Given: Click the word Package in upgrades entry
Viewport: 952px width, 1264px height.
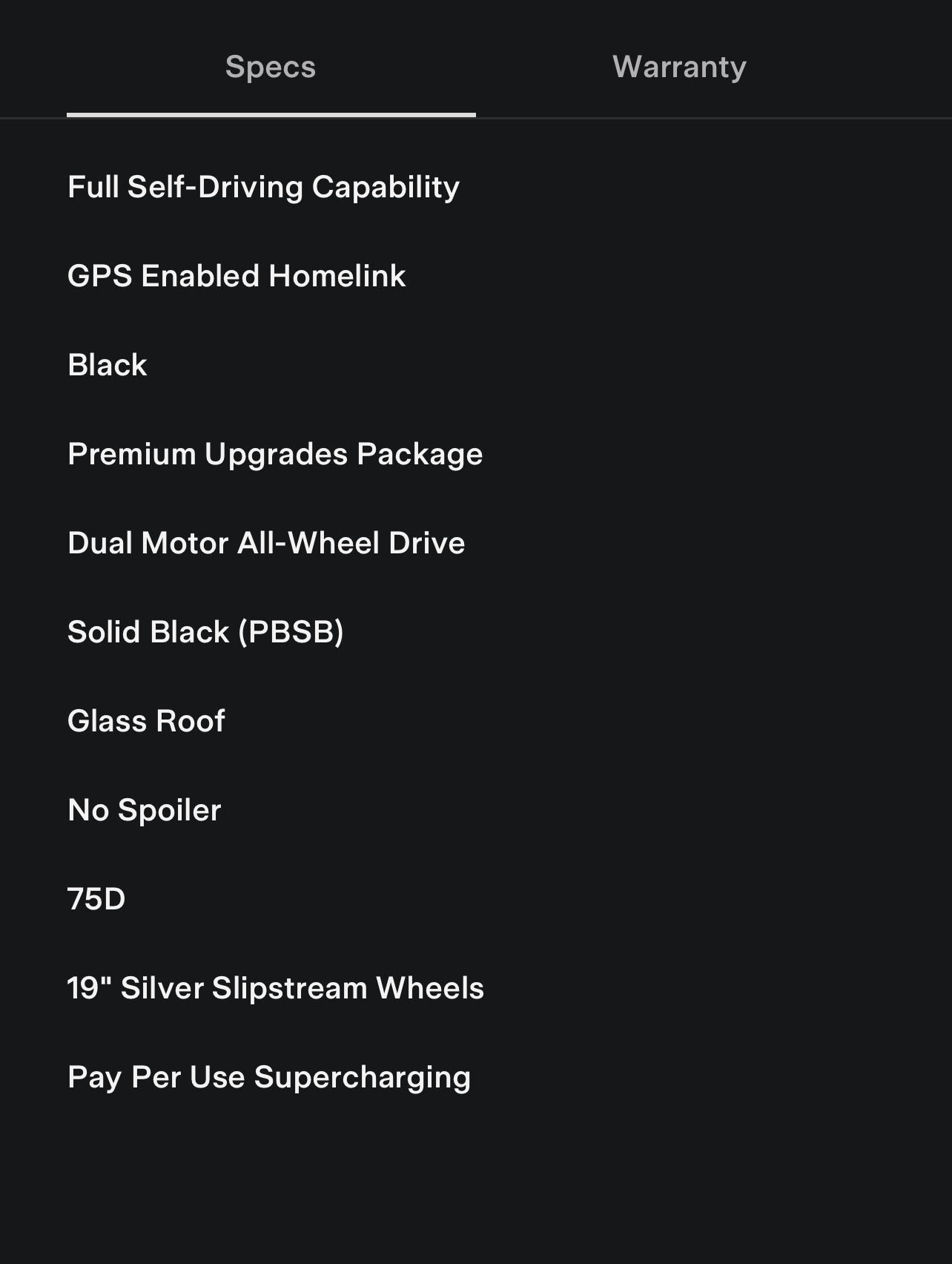Looking at the screenshot, I should pyautogui.click(x=420, y=455).
